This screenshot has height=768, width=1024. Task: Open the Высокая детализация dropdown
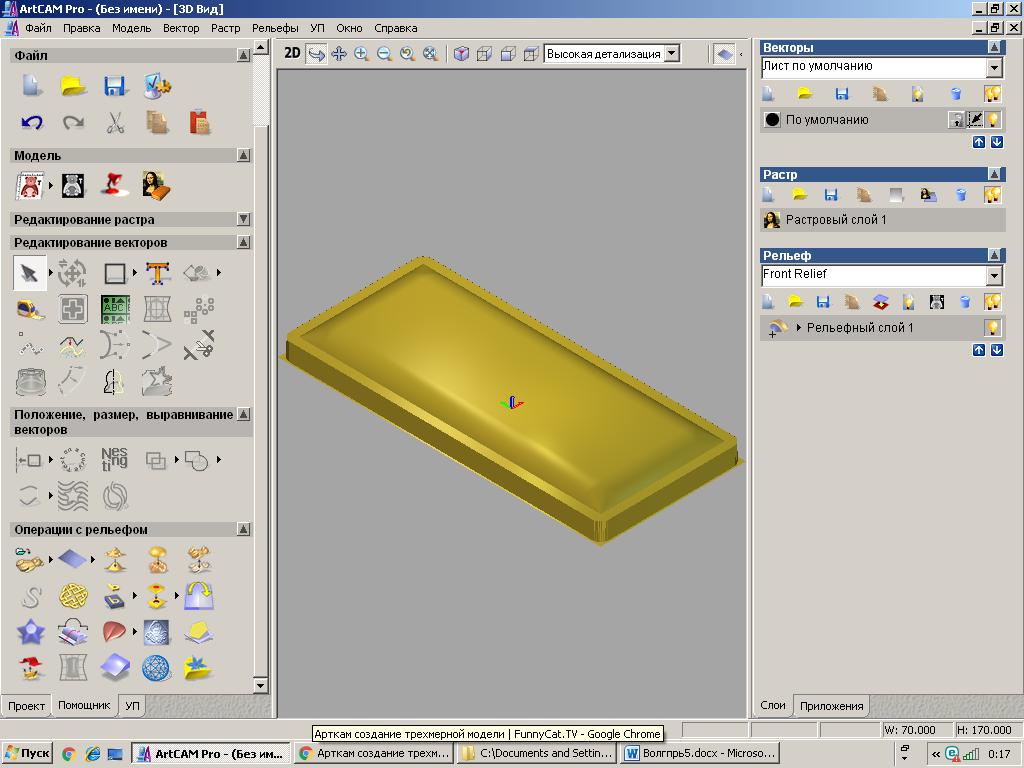(x=672, y=54)
